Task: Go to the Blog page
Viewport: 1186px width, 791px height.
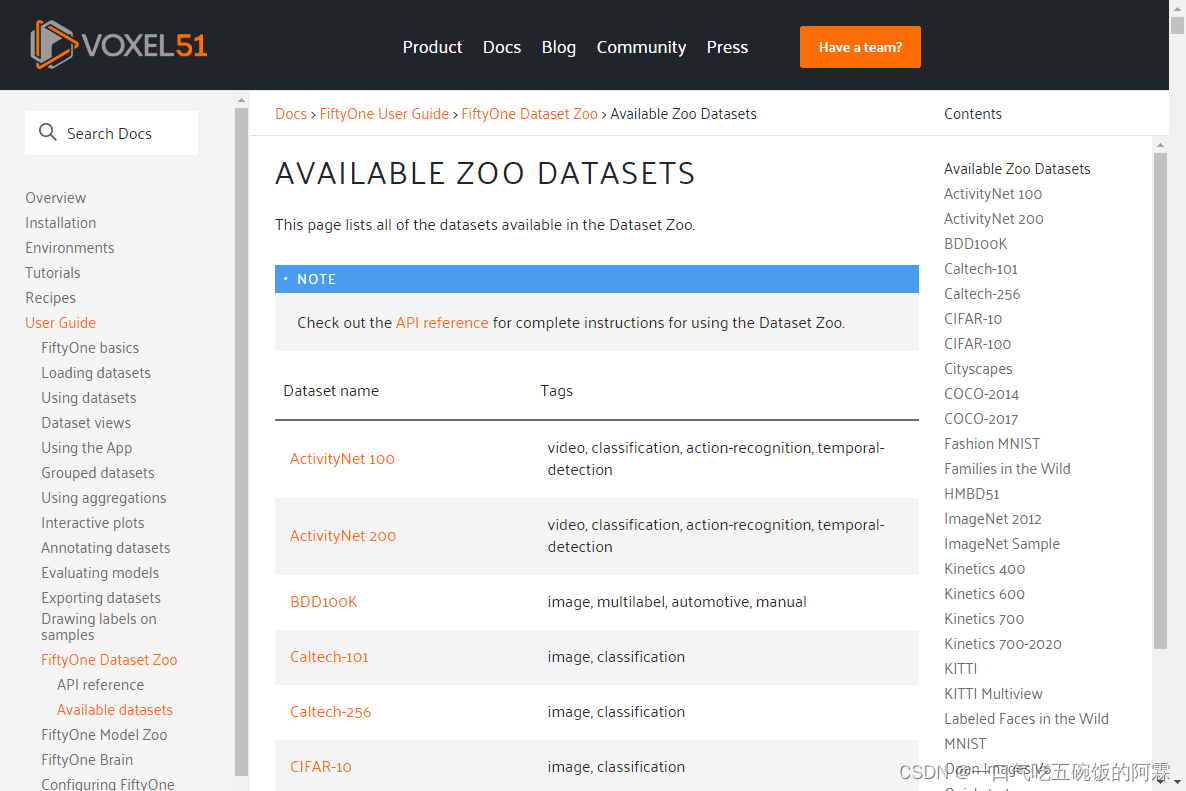Action: (x=558, y=47)
